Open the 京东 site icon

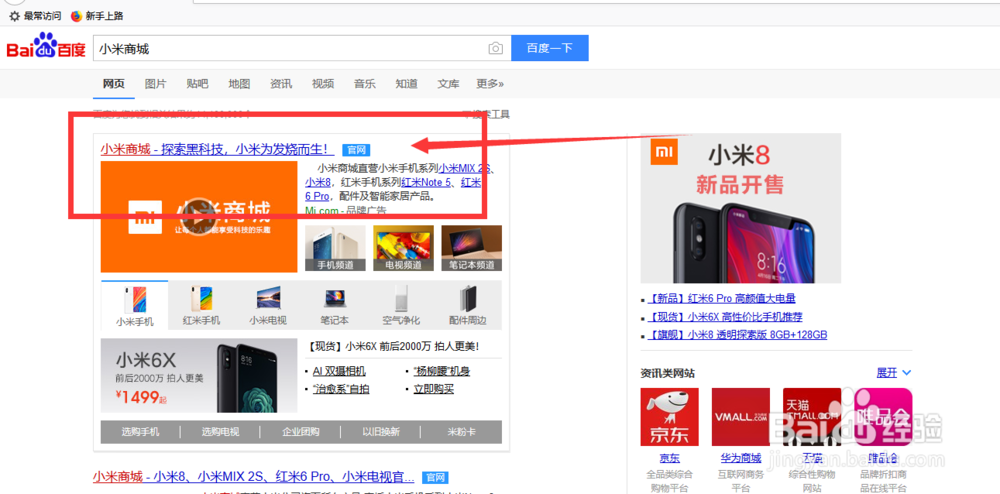[670, 417]
